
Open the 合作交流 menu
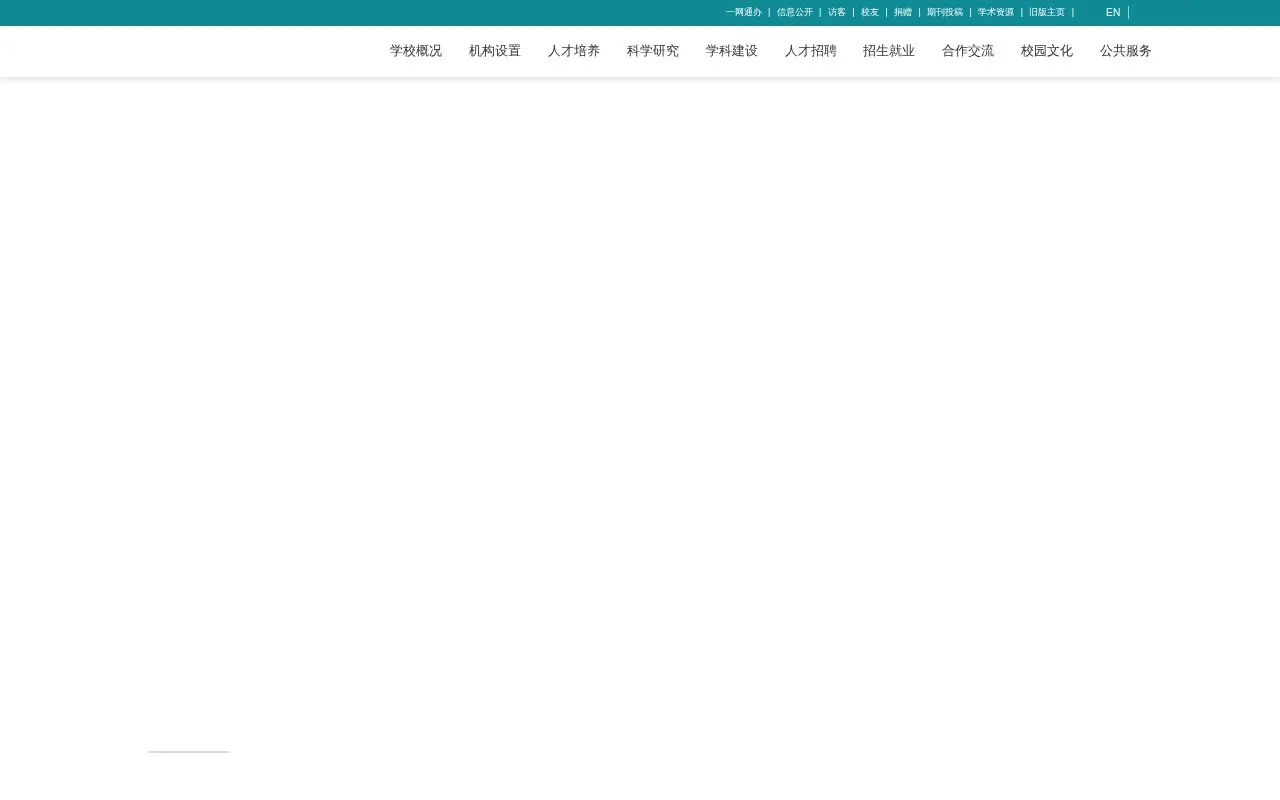click(x=968, y=51)
